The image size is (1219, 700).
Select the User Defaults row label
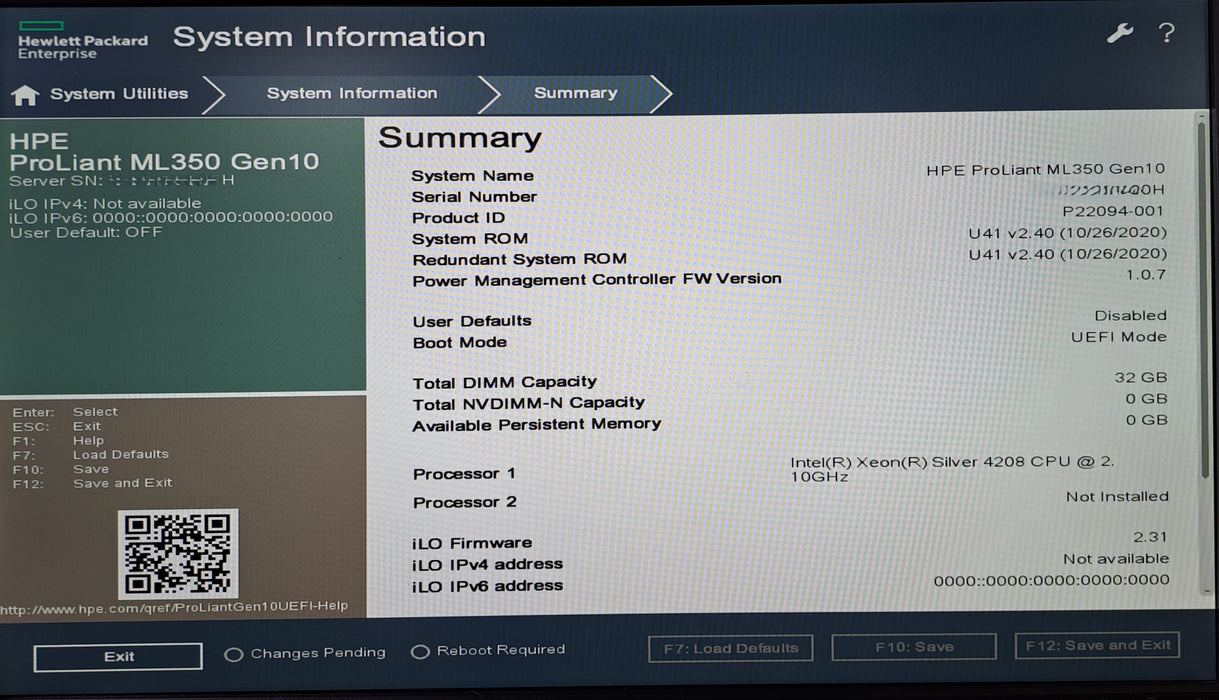472,321
